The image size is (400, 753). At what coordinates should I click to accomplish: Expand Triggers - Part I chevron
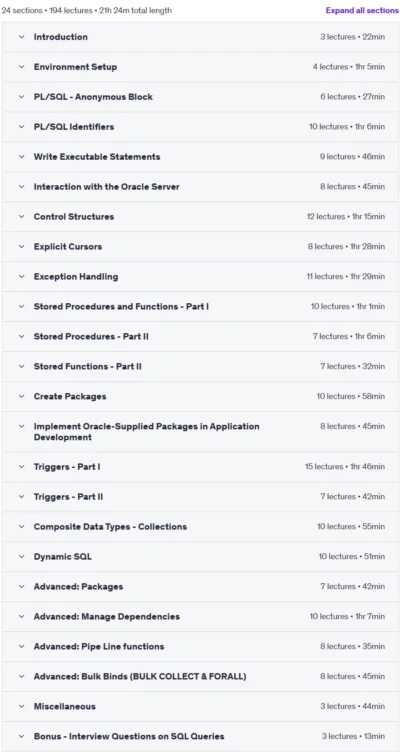pos(21,466)
